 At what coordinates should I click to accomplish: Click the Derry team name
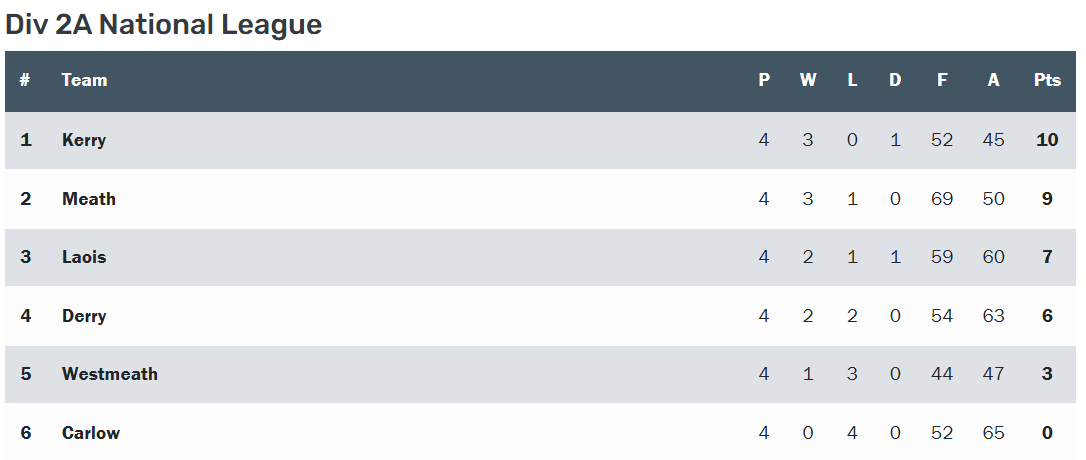(x=84, y=316)
